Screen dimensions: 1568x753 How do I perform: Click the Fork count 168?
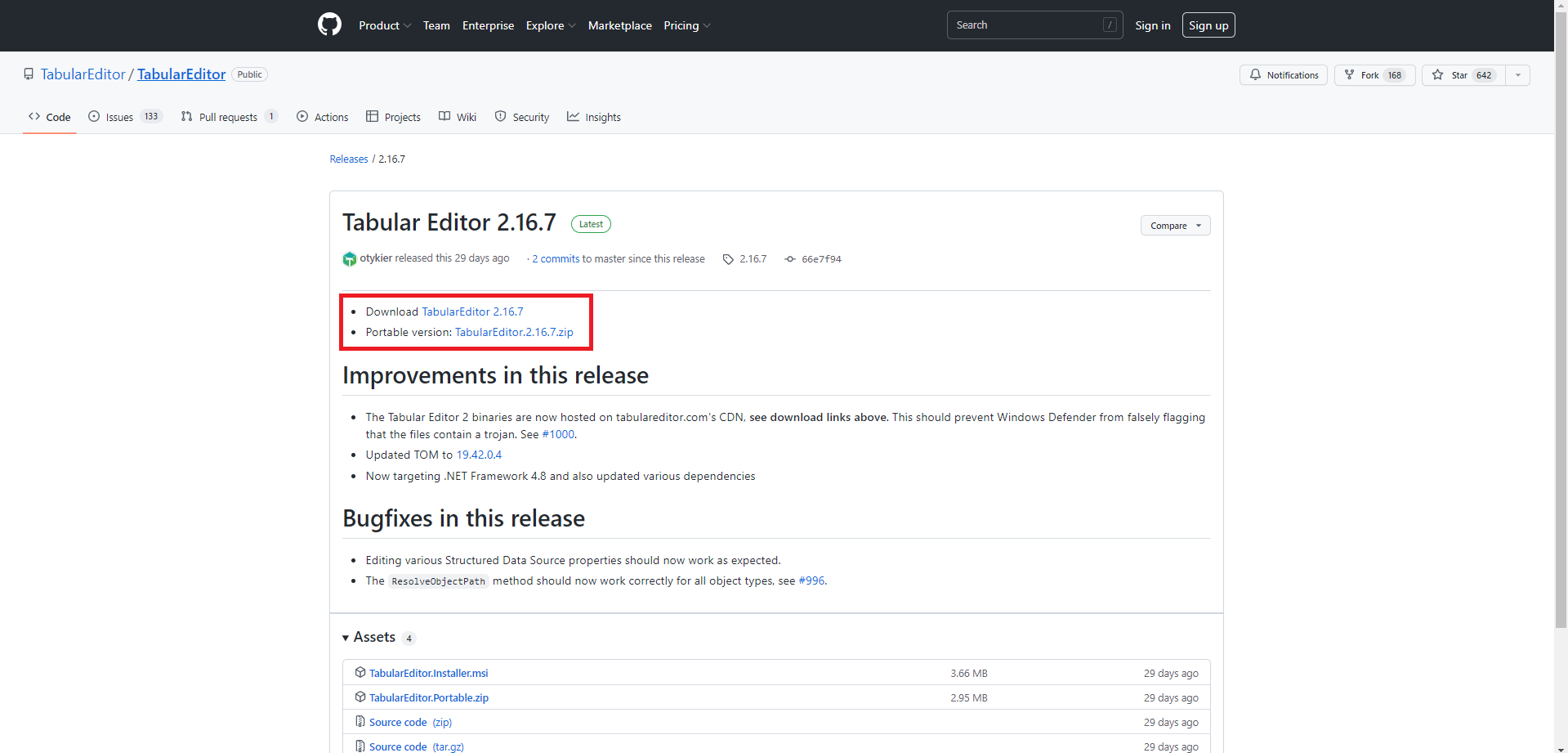click(x=1395, y=75)
